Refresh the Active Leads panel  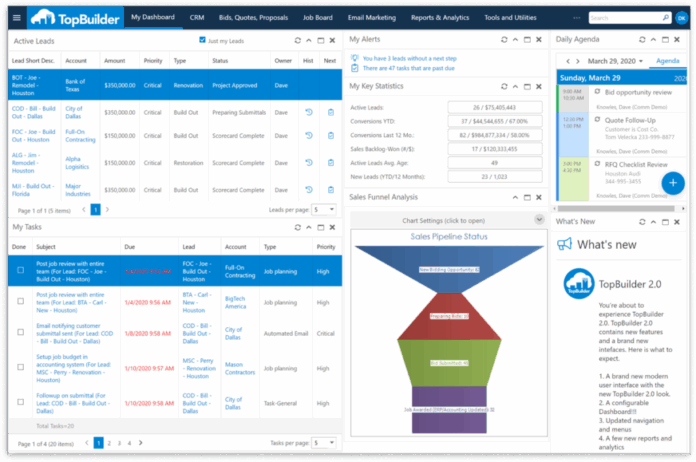(x=297, y=40)
